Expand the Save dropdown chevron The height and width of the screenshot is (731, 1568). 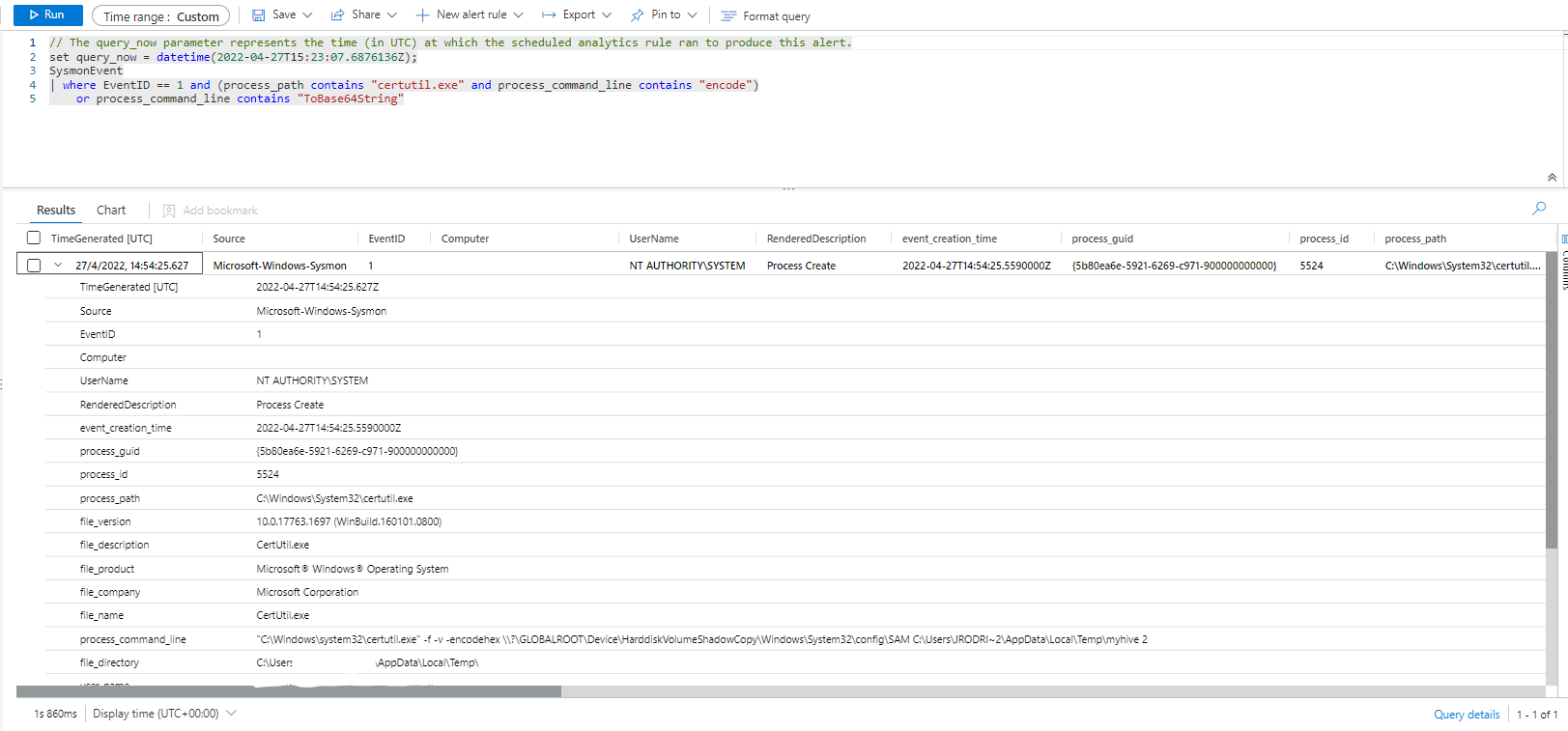(x=307, y=15)
